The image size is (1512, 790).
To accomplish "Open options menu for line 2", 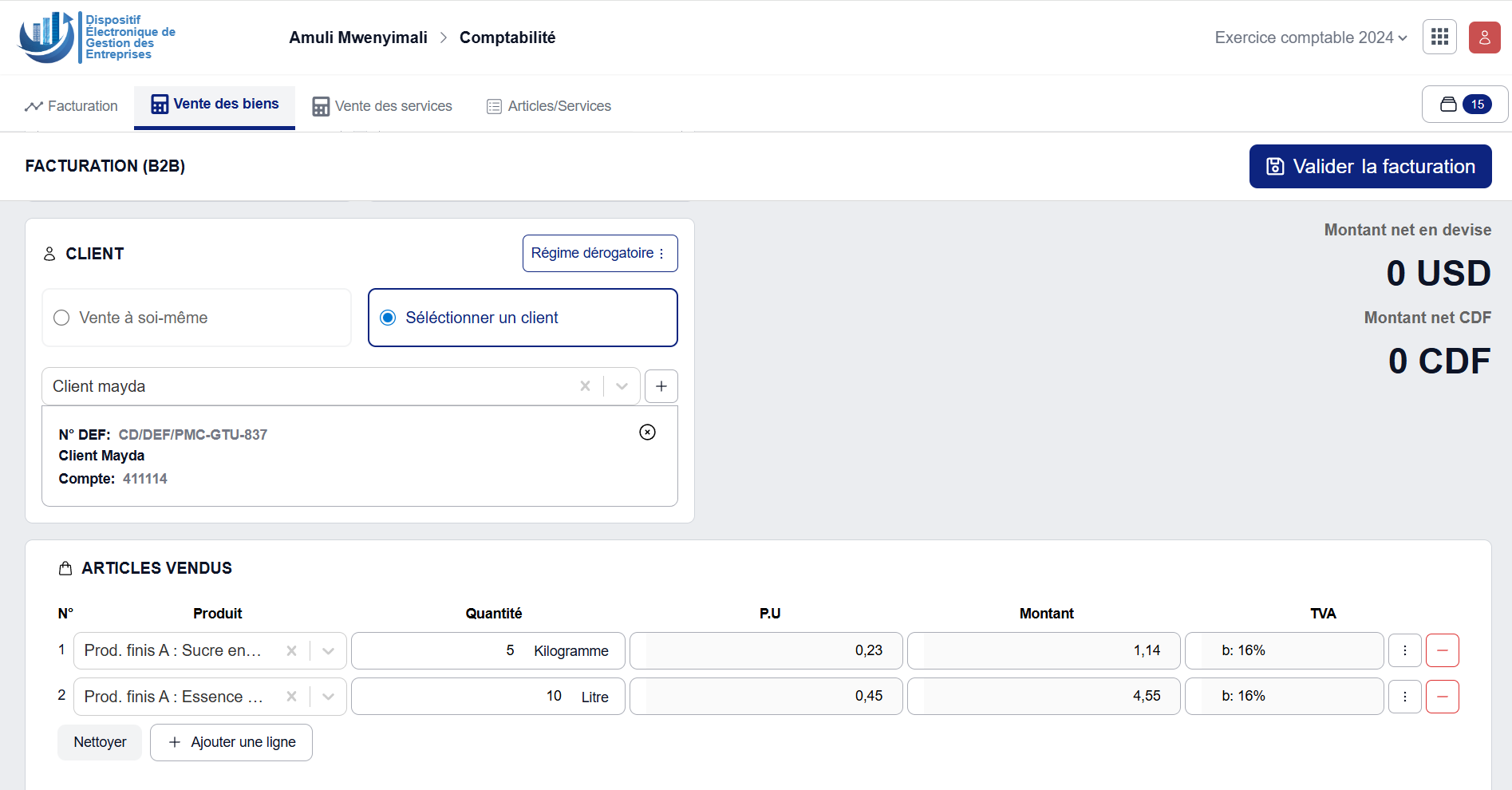I will pyautogui.click(x=1404, y=697).
